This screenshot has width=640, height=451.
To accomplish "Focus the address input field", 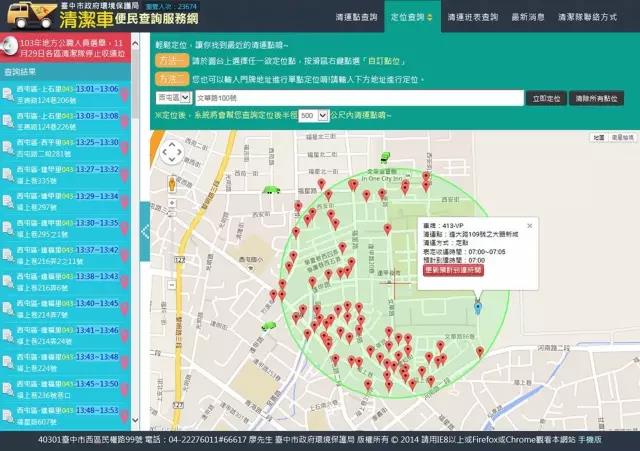I will [359, 98].
